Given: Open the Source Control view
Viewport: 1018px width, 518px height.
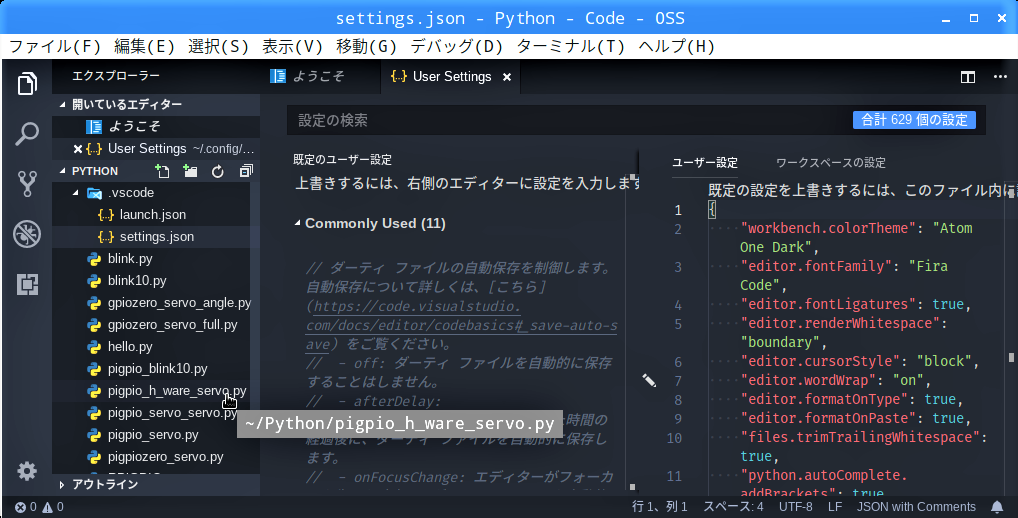Looking at the screenshot, I should click(27, 184).
